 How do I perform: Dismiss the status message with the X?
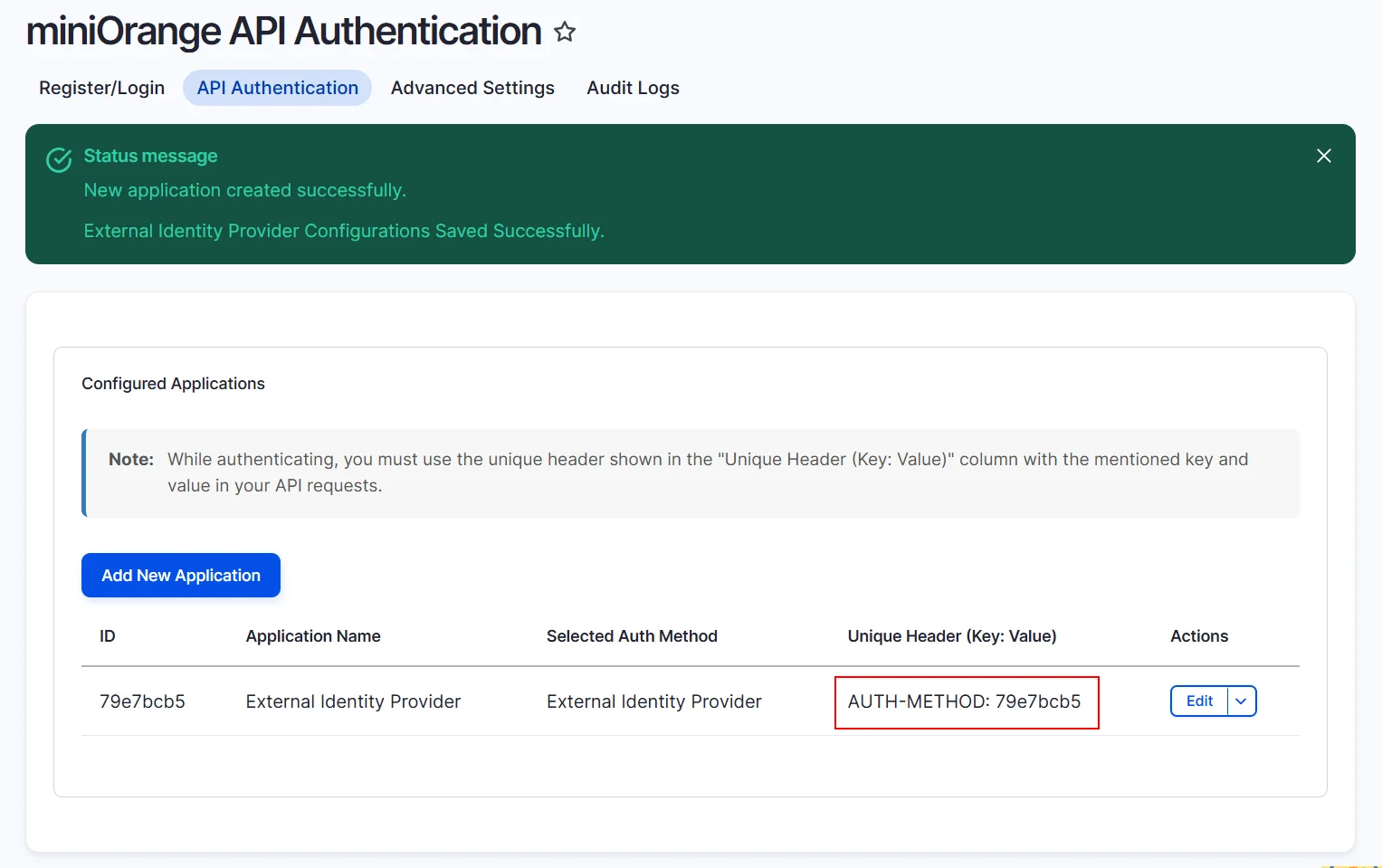[1323, 156]
